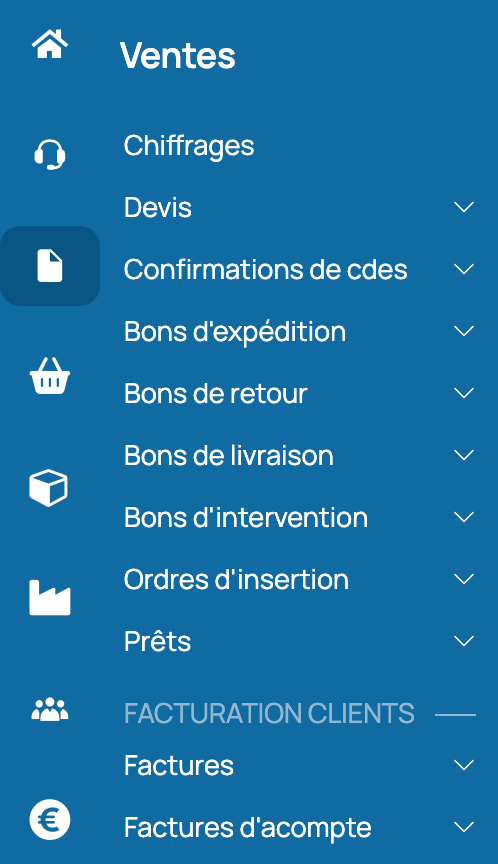Select Bons de retour menu item

click(215, 393)
